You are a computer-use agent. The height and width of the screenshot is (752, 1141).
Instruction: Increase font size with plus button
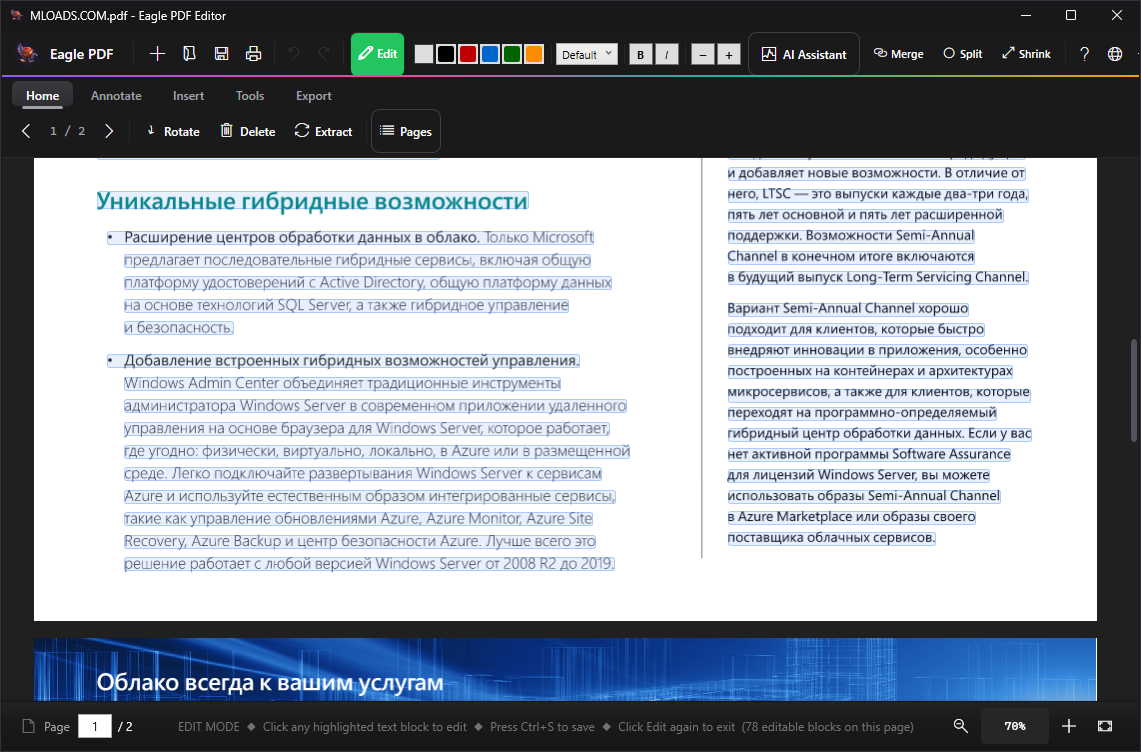(x=729, y=55)
